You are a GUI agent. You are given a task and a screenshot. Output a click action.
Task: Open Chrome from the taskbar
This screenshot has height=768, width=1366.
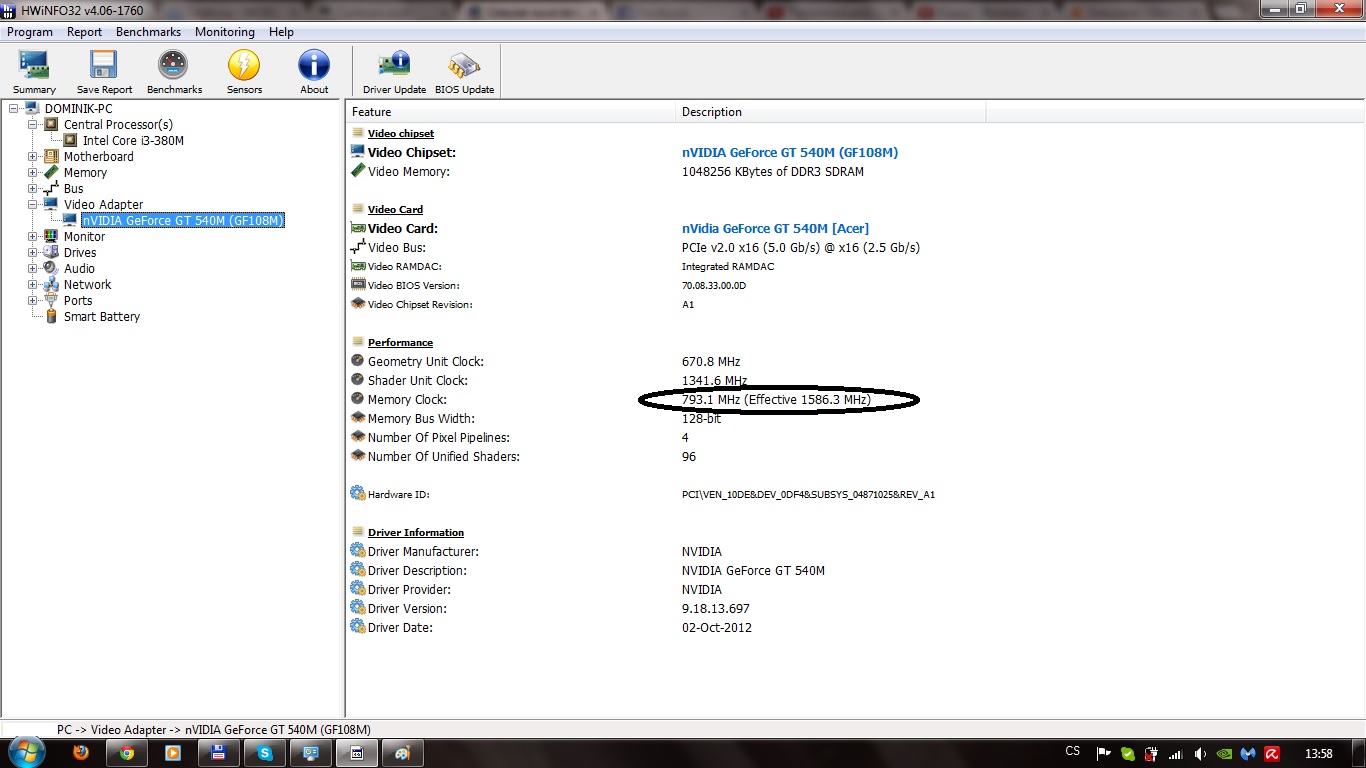[127, 753]
